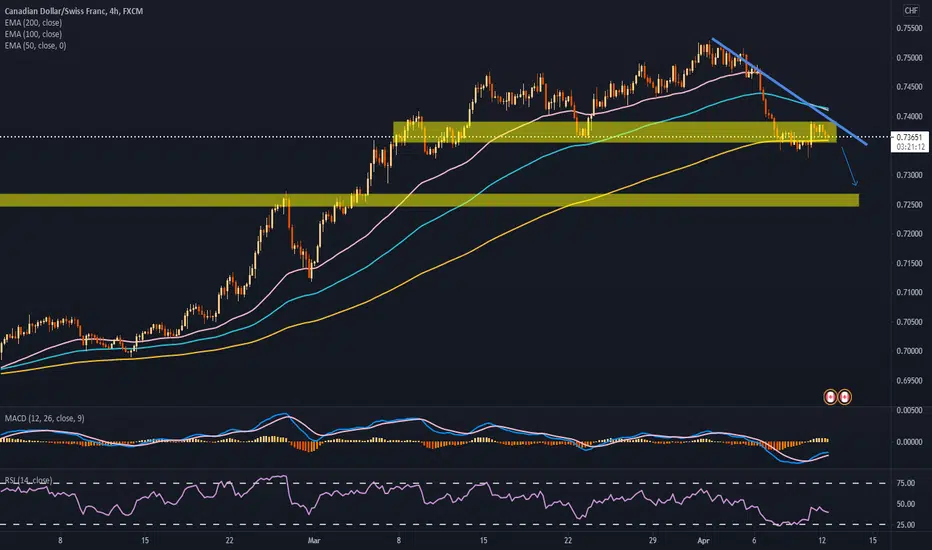Click the 0.74500 price axis label
Viewport: 932px width, 550px height.
(909, 87)
